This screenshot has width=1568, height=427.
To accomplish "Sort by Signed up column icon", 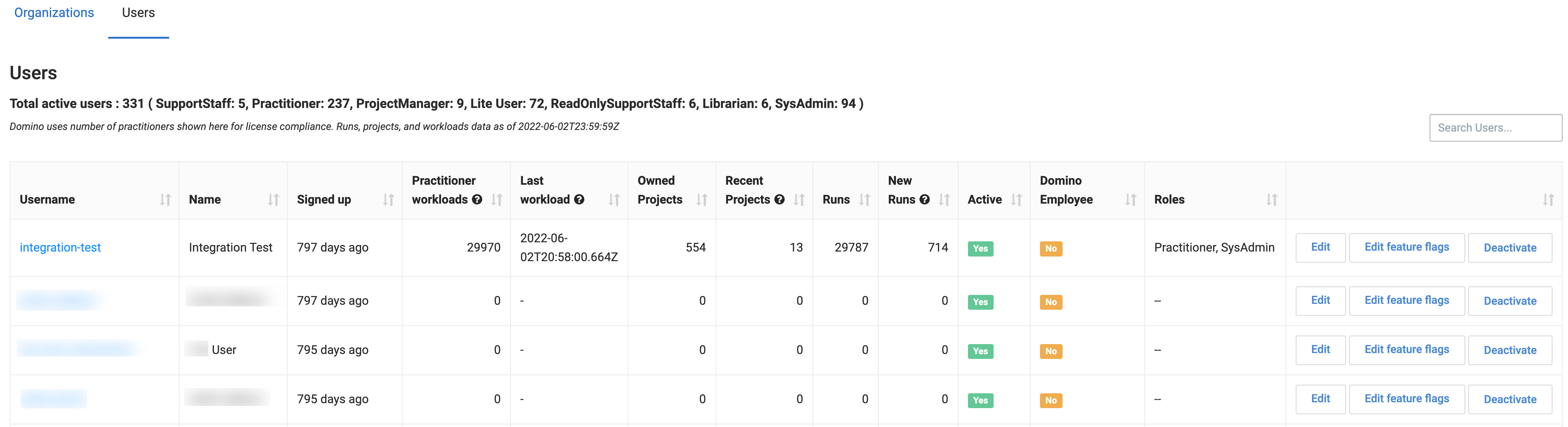I will (388, 200).
